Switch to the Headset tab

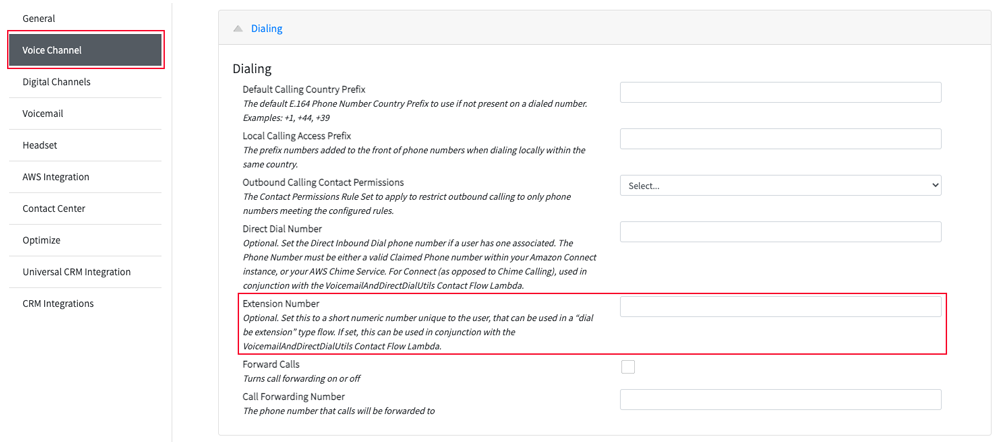click(x=84, y=145)
